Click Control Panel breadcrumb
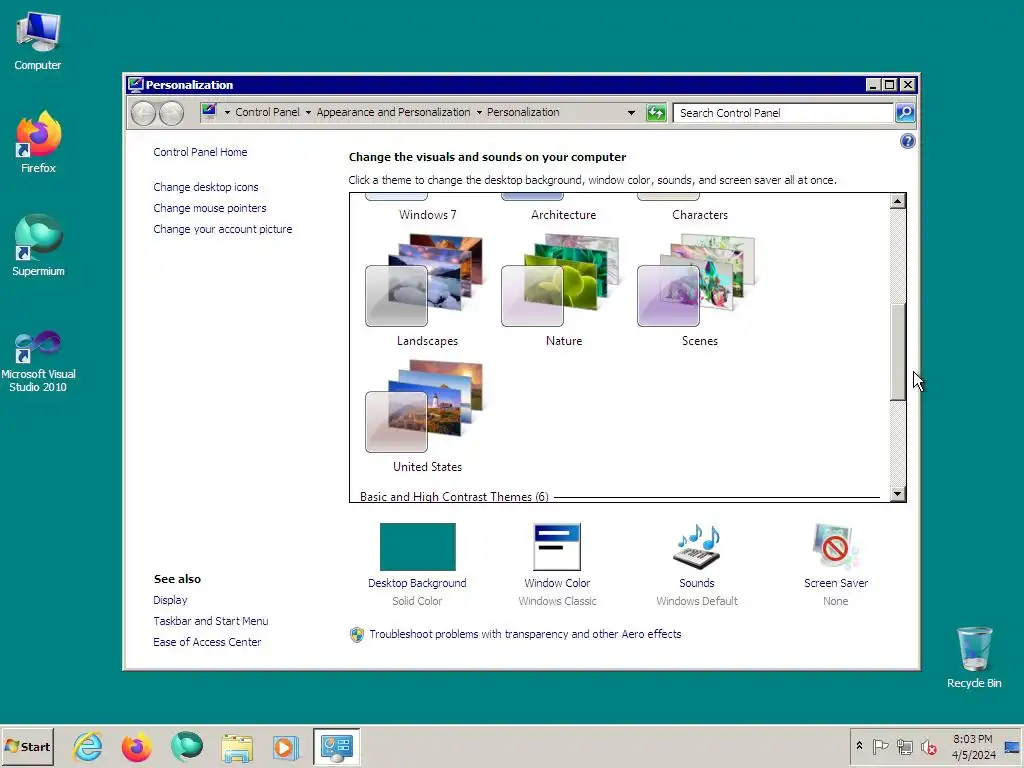1024x768 pixels. 267,112
